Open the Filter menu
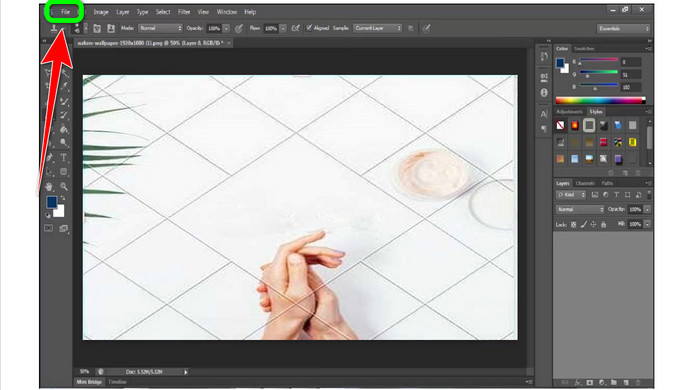 (x=184, y=12)
